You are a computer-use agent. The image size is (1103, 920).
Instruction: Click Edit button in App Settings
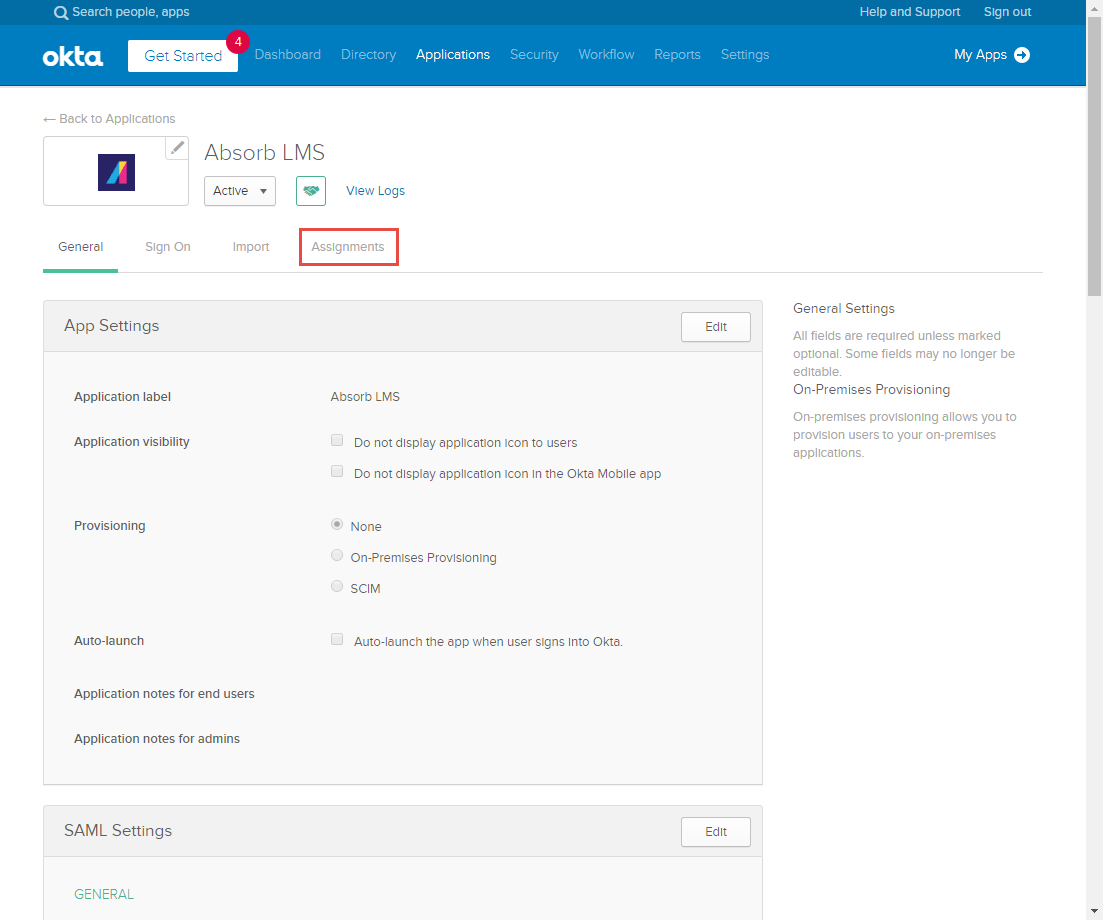click(x=715, y=327)
